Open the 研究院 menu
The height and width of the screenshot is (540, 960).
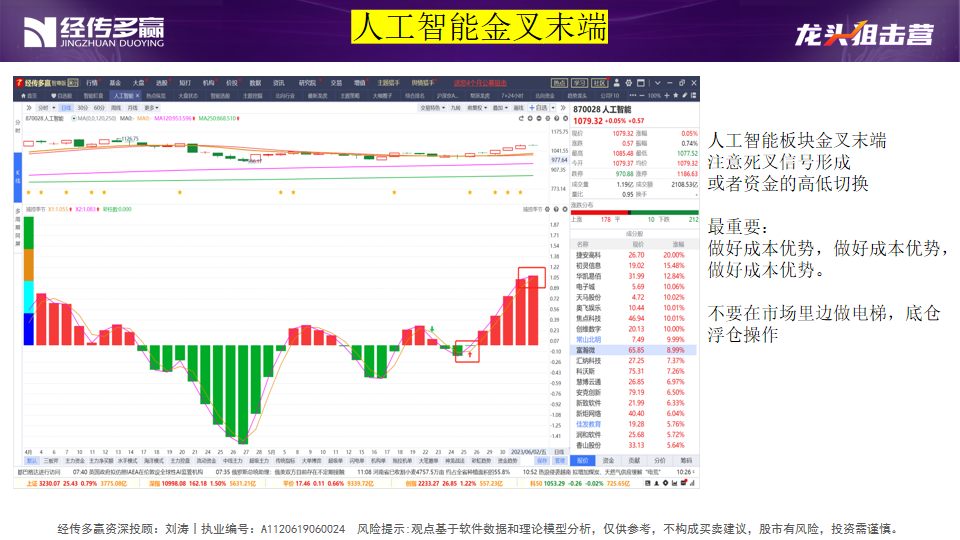click(307, 83)
